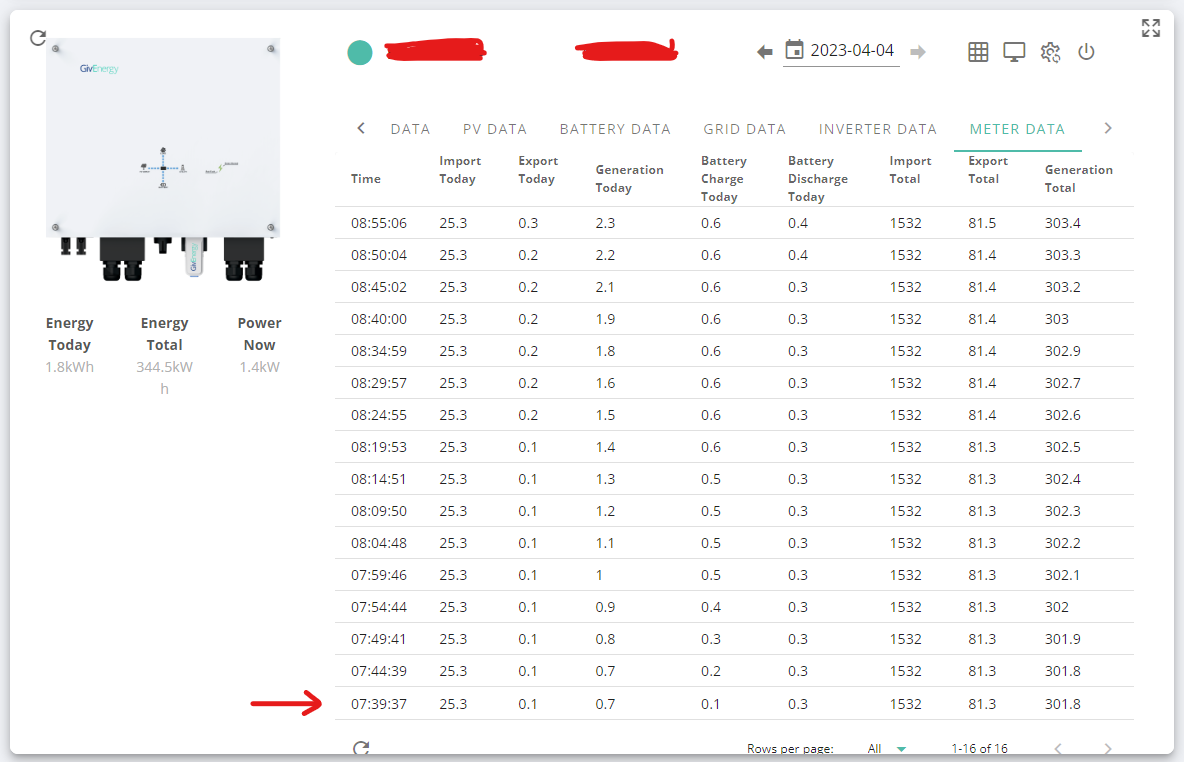Sort by Generation Today column header
The width and height of the screenshot is (1184, 762).
pos(629,179)
